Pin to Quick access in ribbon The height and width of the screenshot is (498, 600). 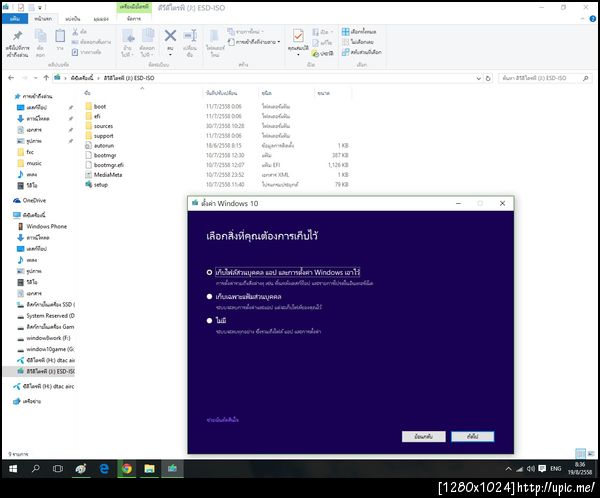point(18,43)
